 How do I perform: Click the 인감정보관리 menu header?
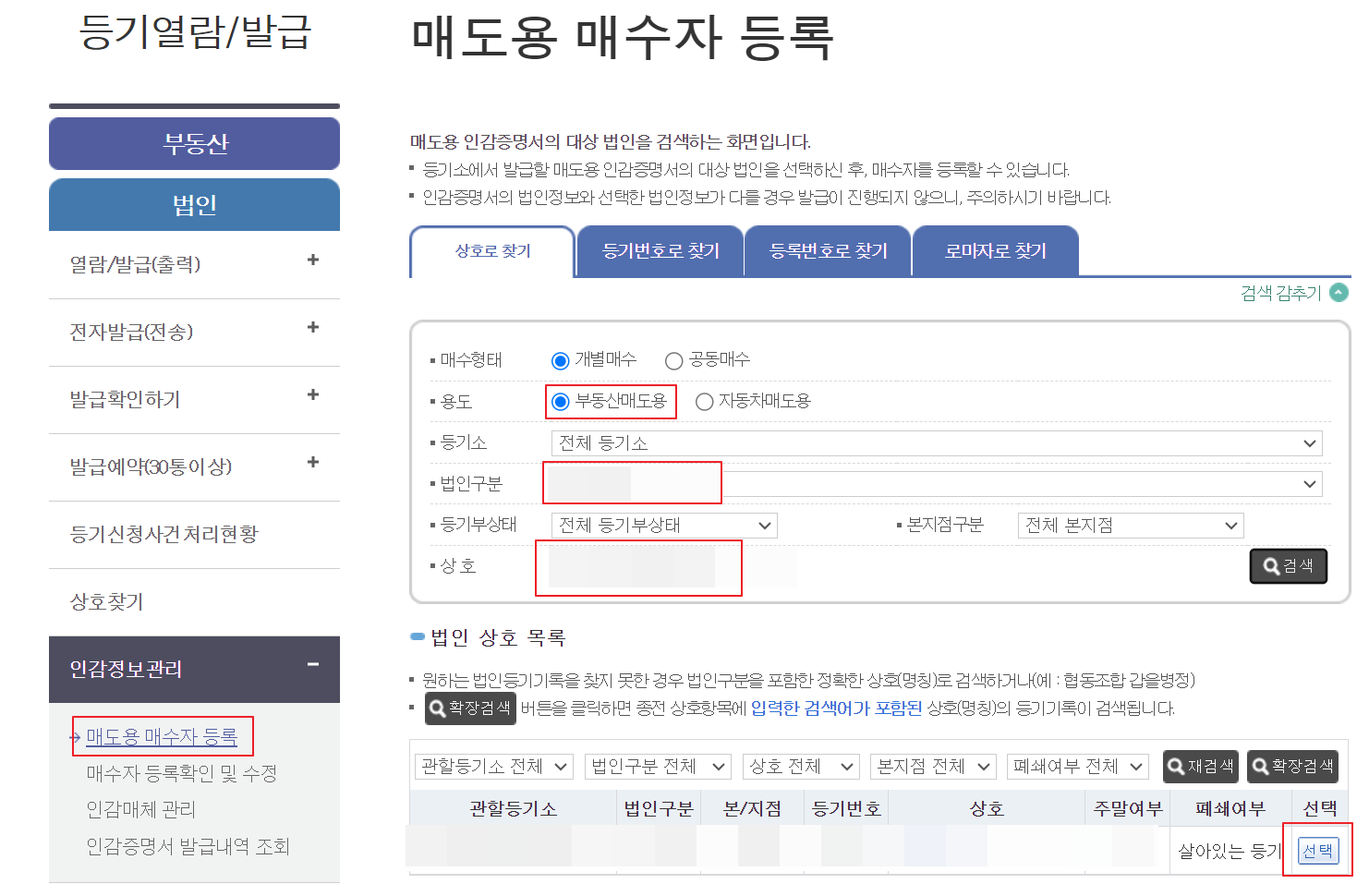click(194, 669)
